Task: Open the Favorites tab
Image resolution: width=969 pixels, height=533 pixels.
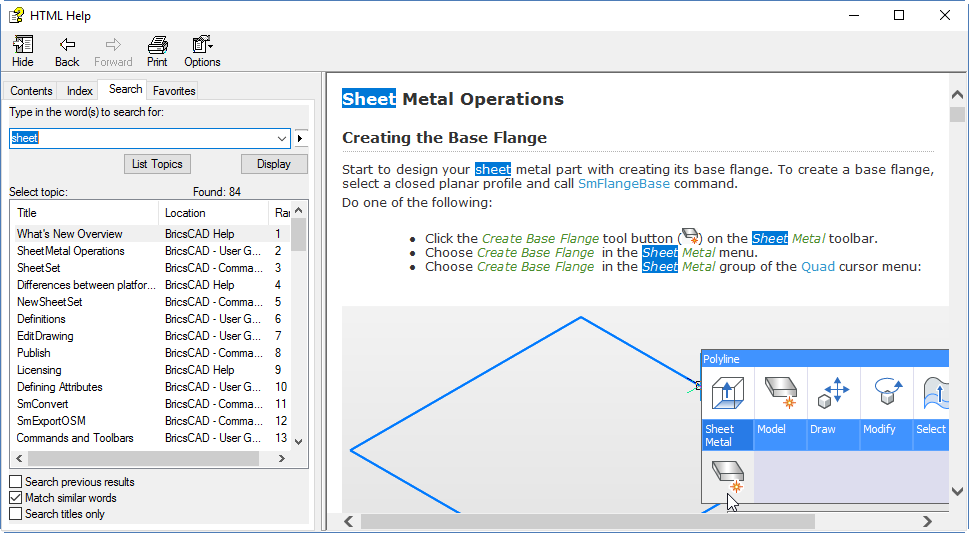Action: coord(174,91)
